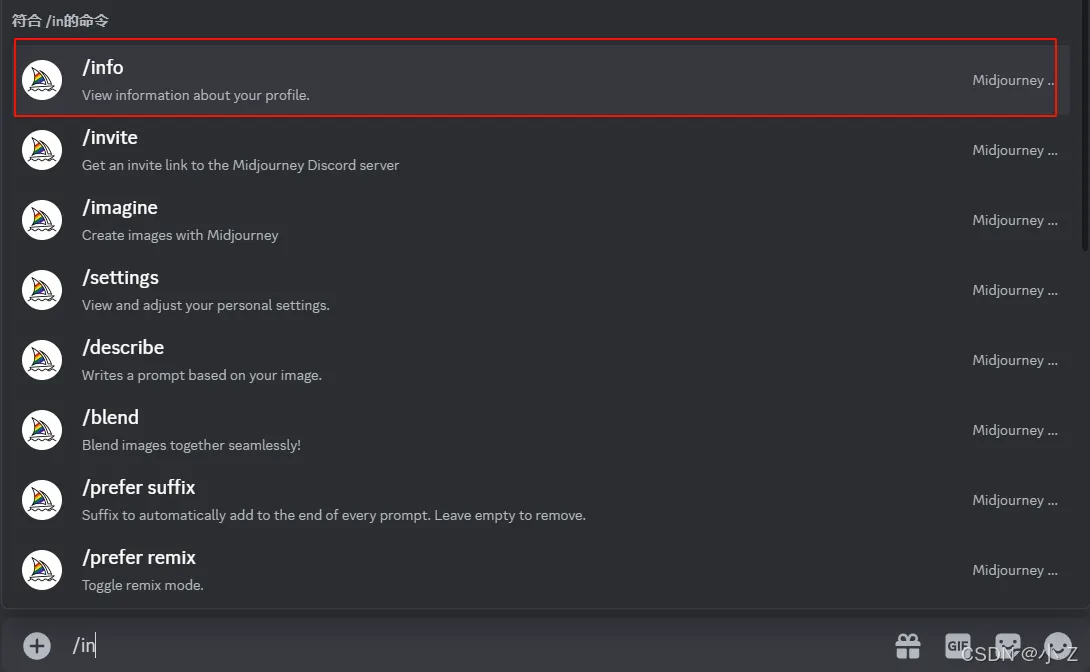
Task: Select the /prefer suffix command title
Action: (x=139, y=487)
